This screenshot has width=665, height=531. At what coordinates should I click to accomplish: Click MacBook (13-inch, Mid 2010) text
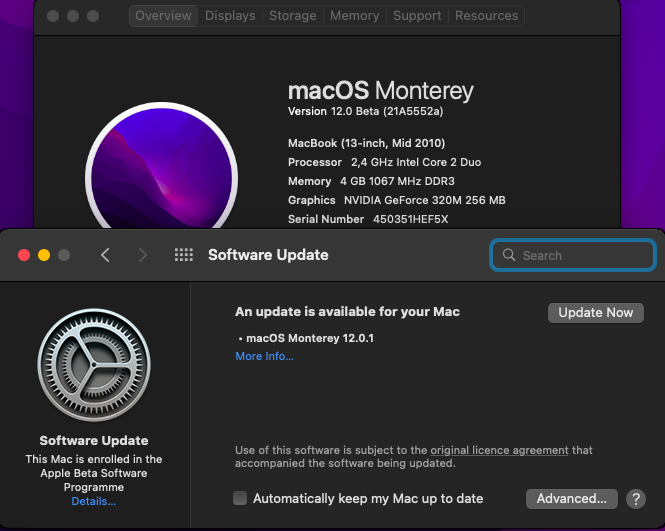click(x=366, y=143)
